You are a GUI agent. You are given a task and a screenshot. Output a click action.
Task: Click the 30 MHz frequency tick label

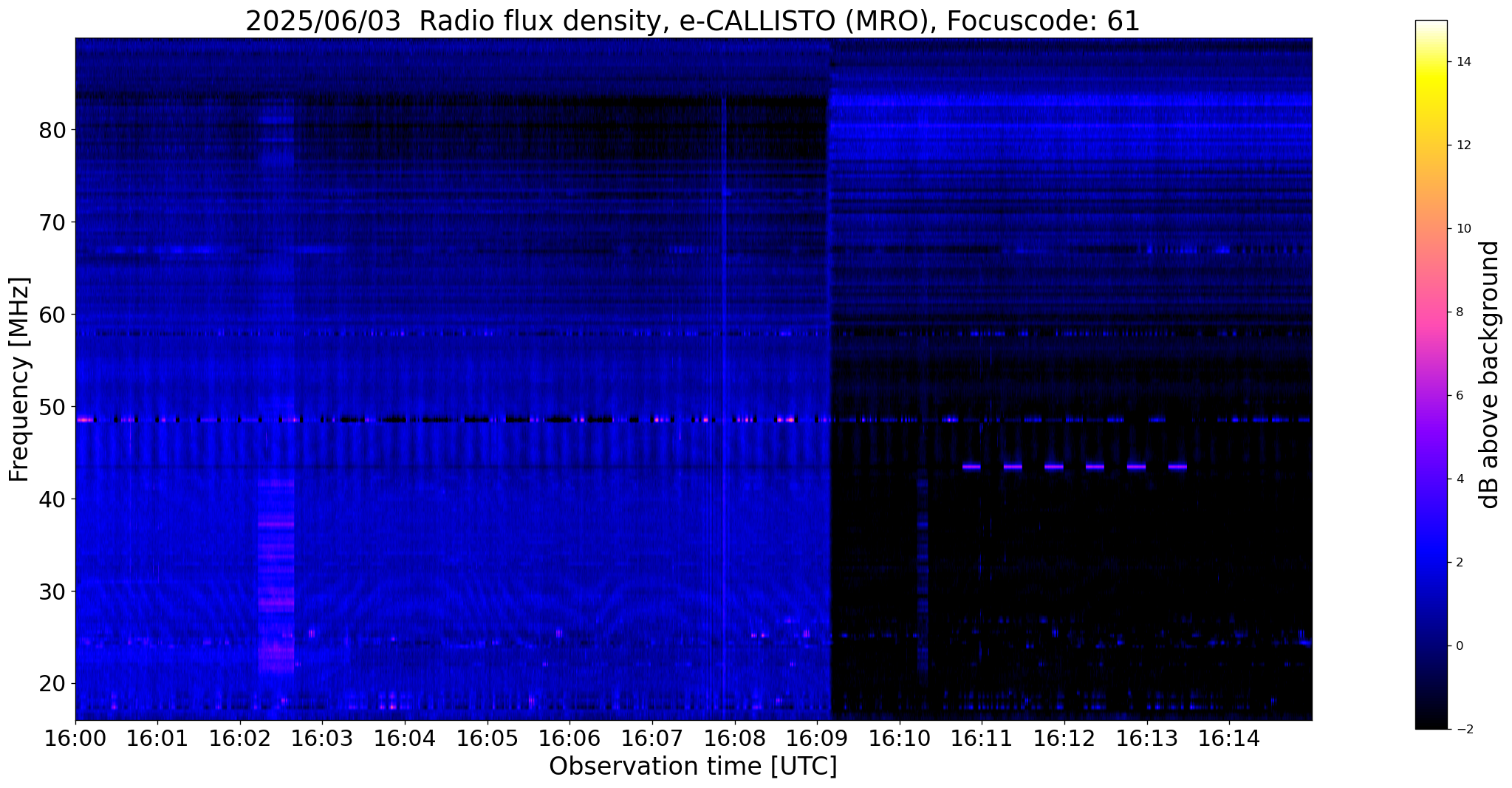tap(52, 592)
